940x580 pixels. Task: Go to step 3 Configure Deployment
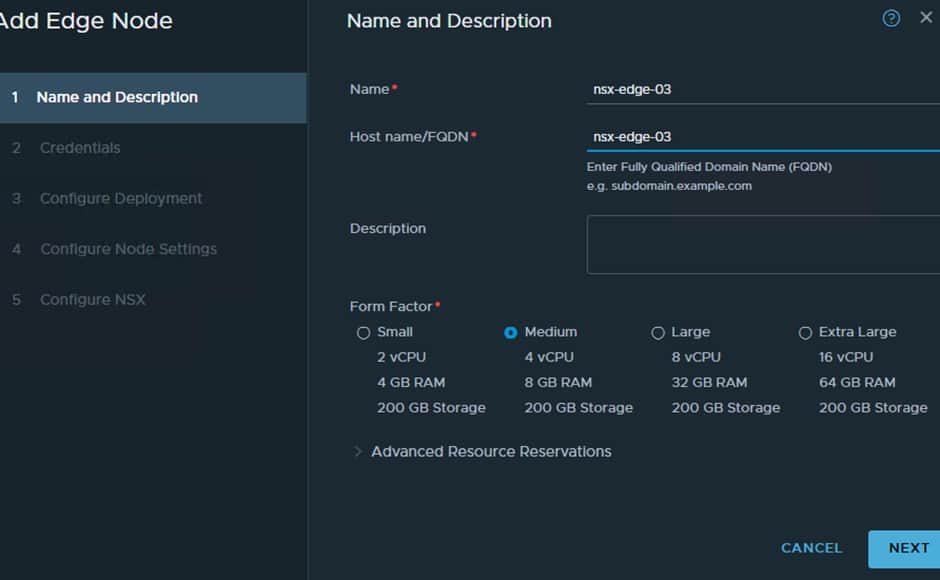pyautogui.click(x=120, y=199)
